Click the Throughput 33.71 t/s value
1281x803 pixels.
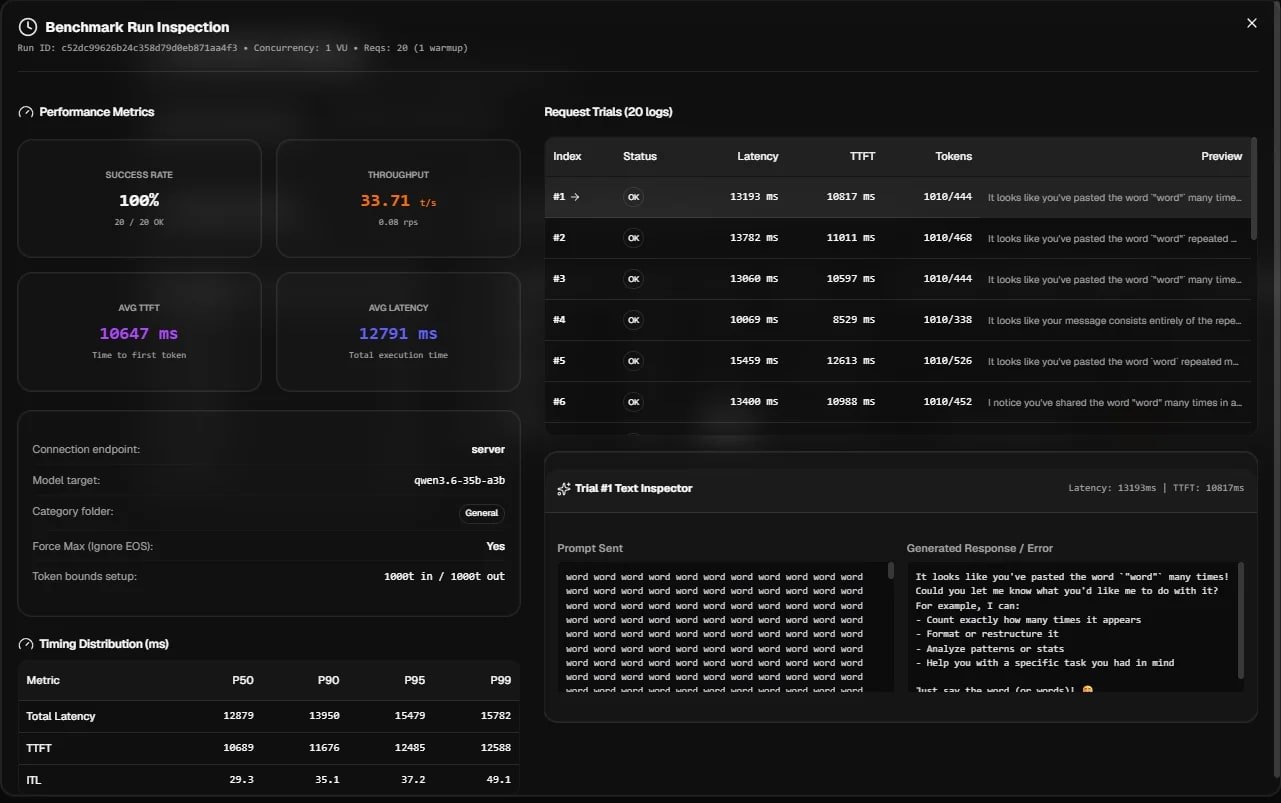click(x=398, y=201)
